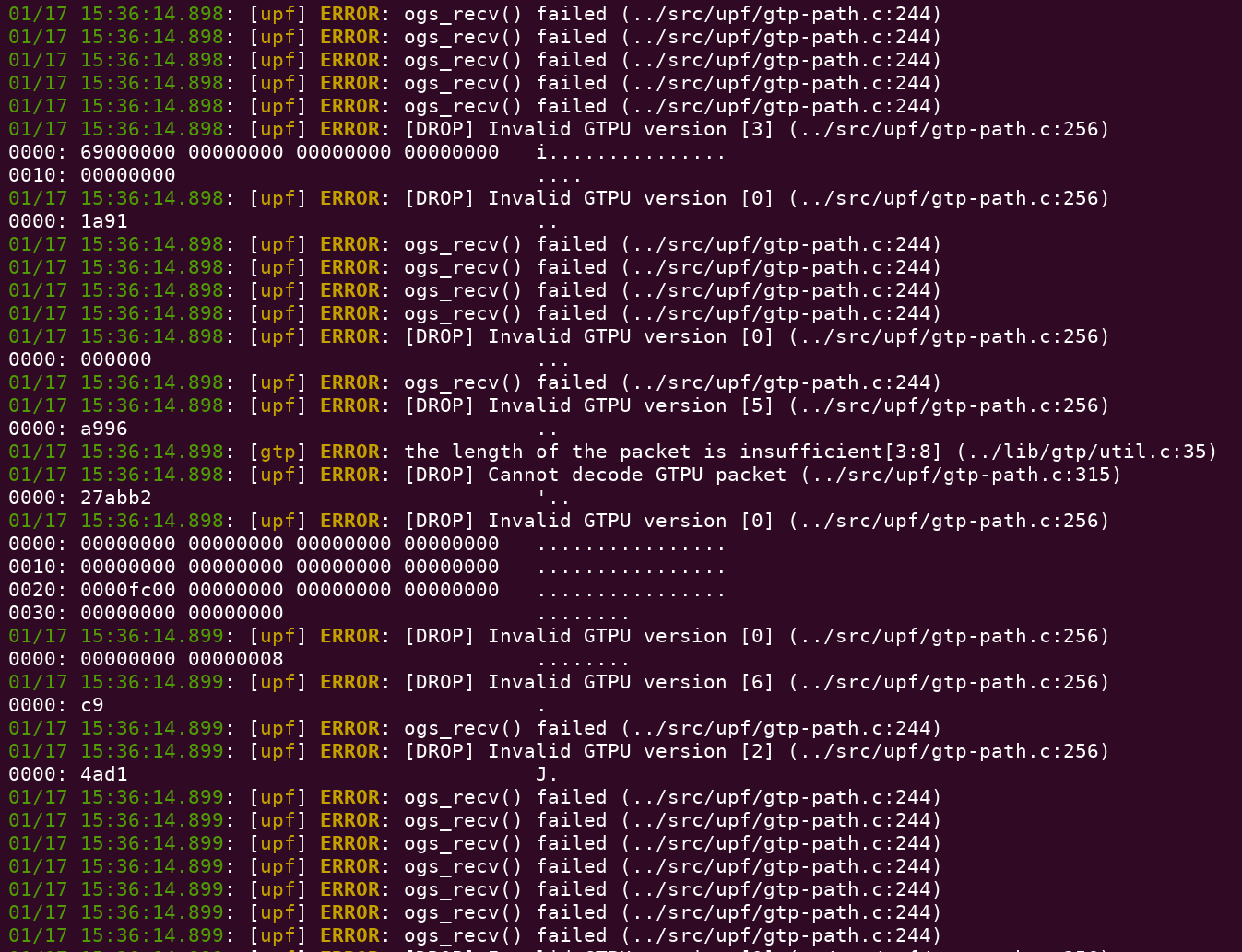This screenshot has width=1242, height=952.
Task: Click the source reference '../src/upf/gtp-path.c:315'
Action: pos(961,475)
